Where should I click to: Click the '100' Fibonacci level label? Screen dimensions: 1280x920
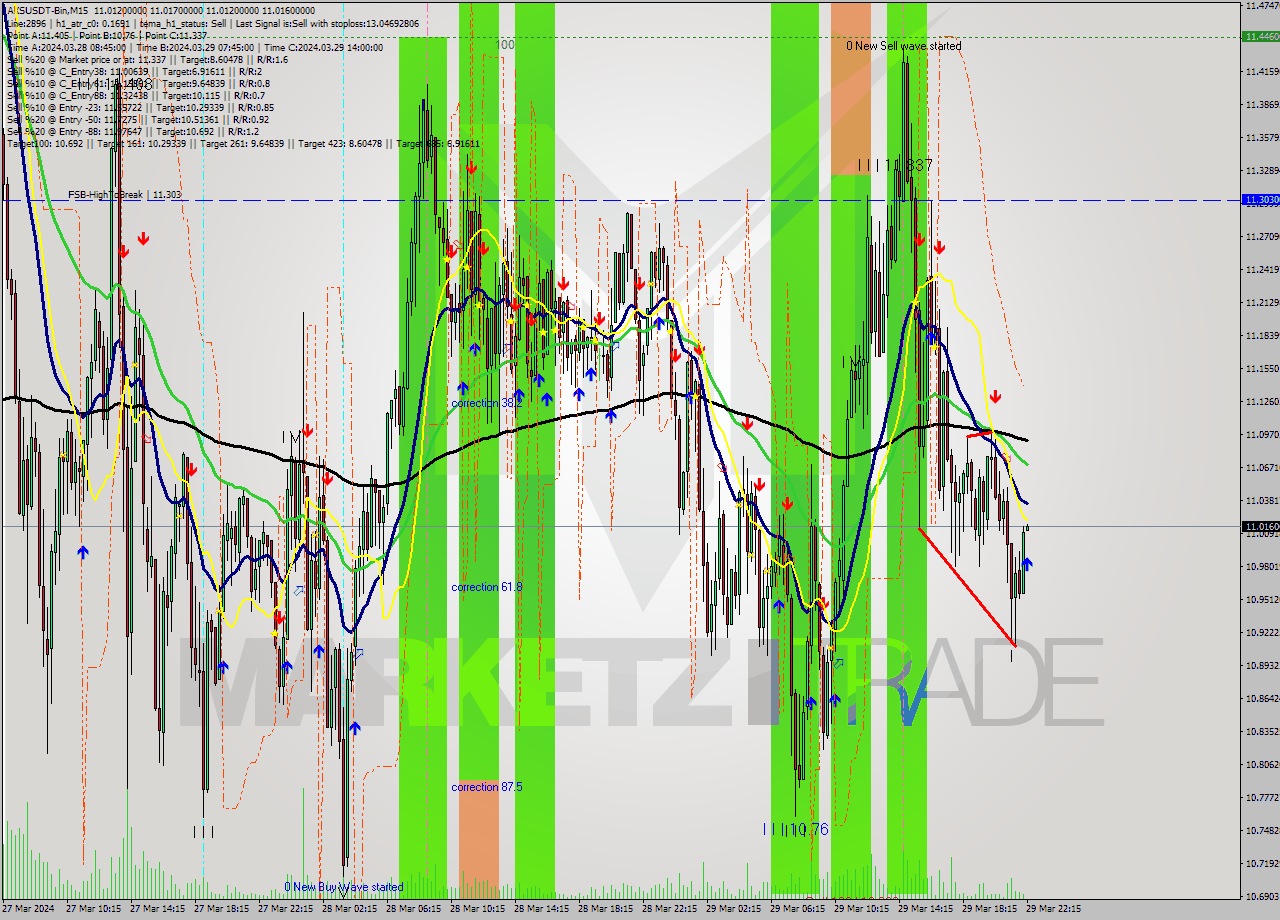pyautogui.click(x=505, y=45)
